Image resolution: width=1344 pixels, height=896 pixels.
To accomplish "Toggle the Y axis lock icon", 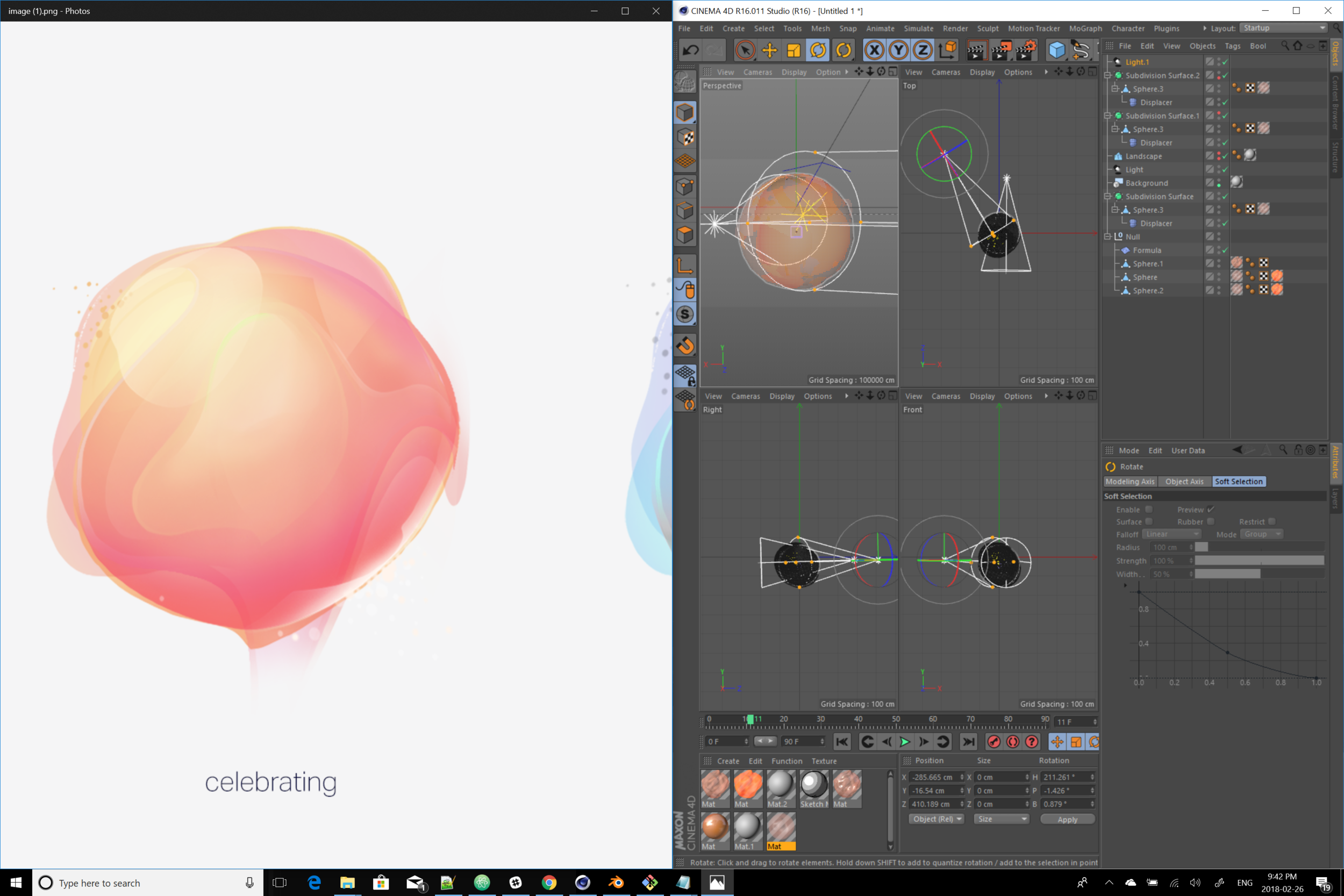I will pyautogui.click(x=898, y=51).
